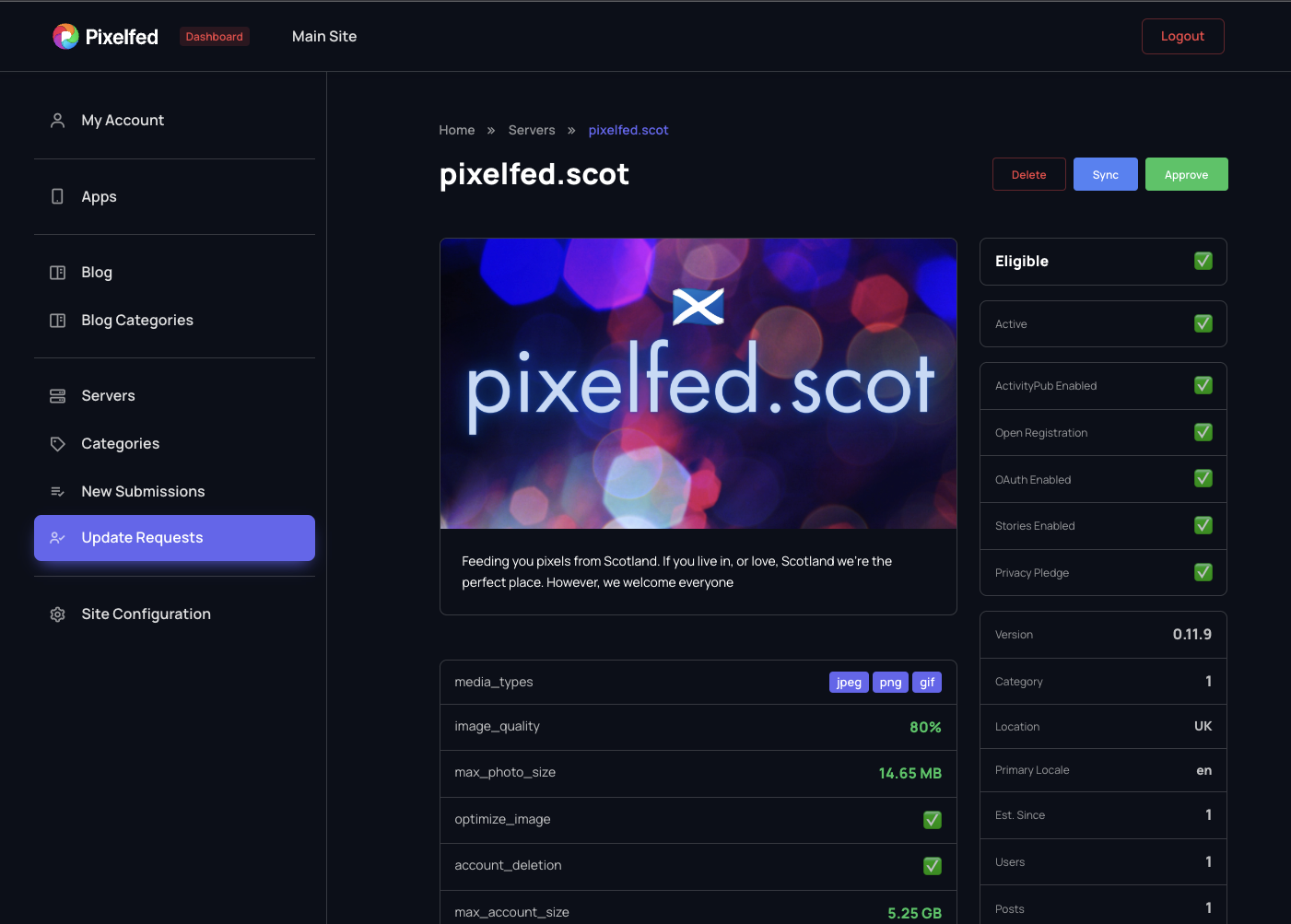Screen dimensions: 1291x924
Task: Click Servers in breadcrumb
Action: click(532, 130)
